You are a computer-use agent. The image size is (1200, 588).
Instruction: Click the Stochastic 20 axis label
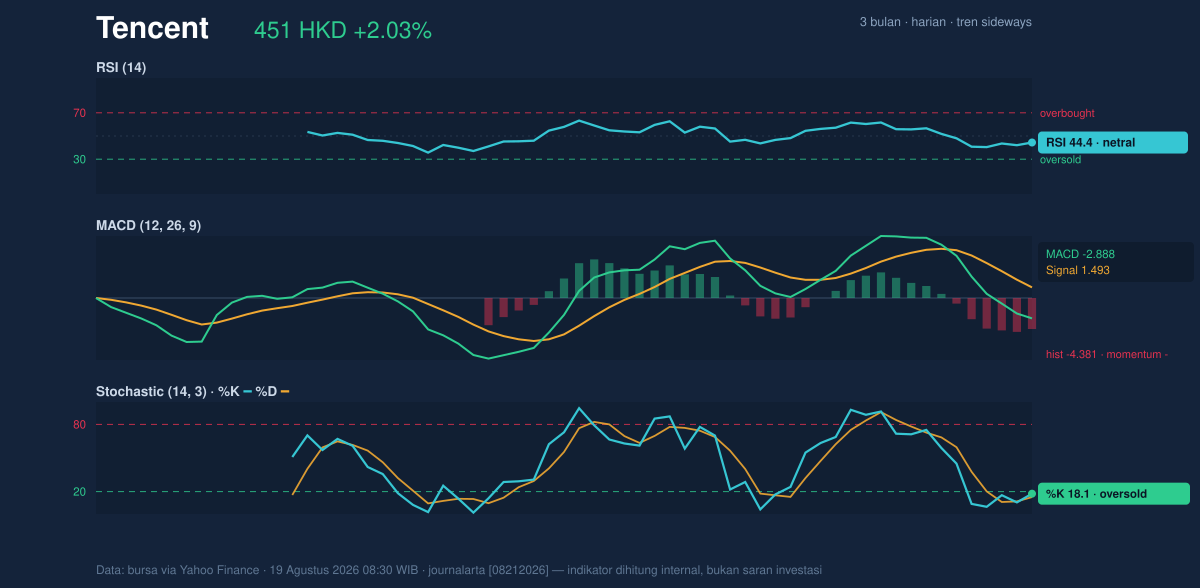coord(79,492)
